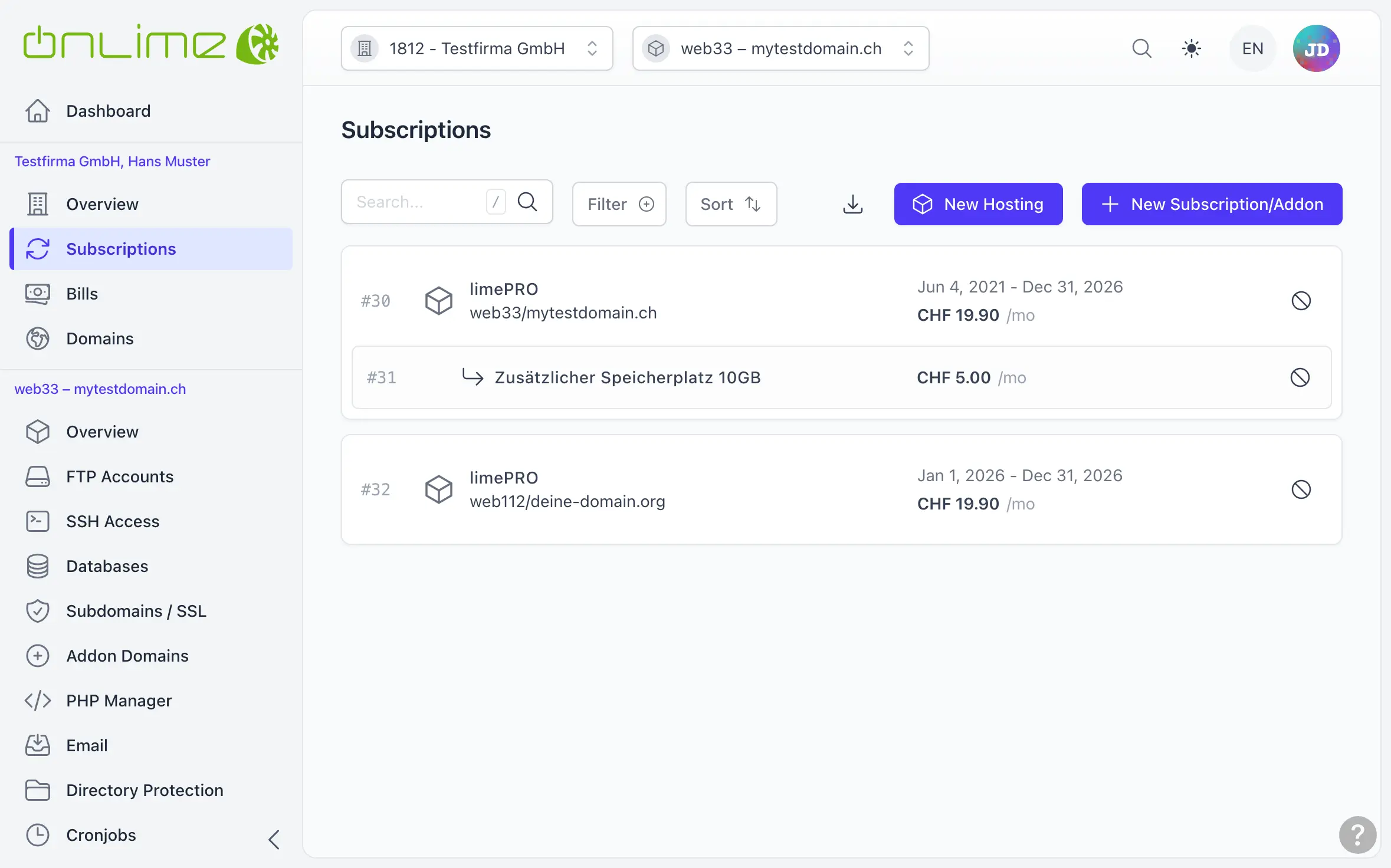Cancel subscription #32 via ban icon
The height and width of the screenshot is (868, 1391).
point(1301,489)
